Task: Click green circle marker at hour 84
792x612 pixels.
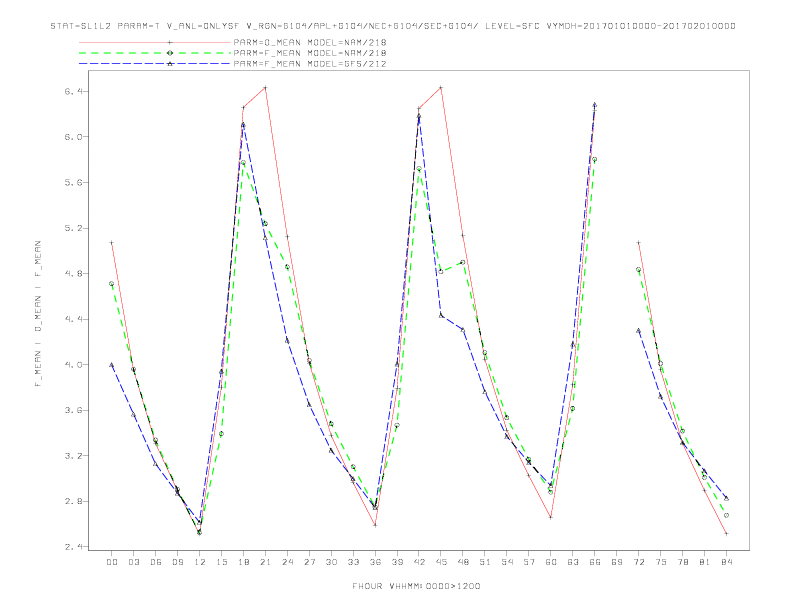Action: [726, 515]
